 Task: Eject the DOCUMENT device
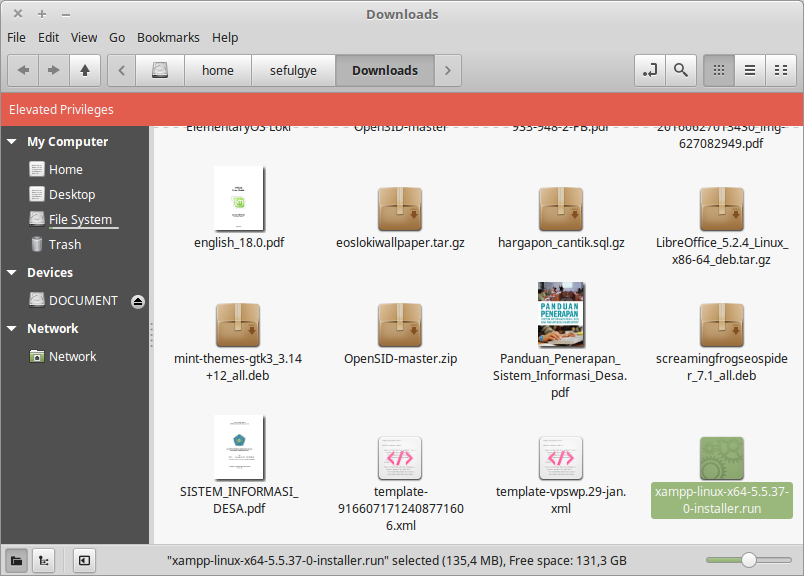[x=138, y=301]
